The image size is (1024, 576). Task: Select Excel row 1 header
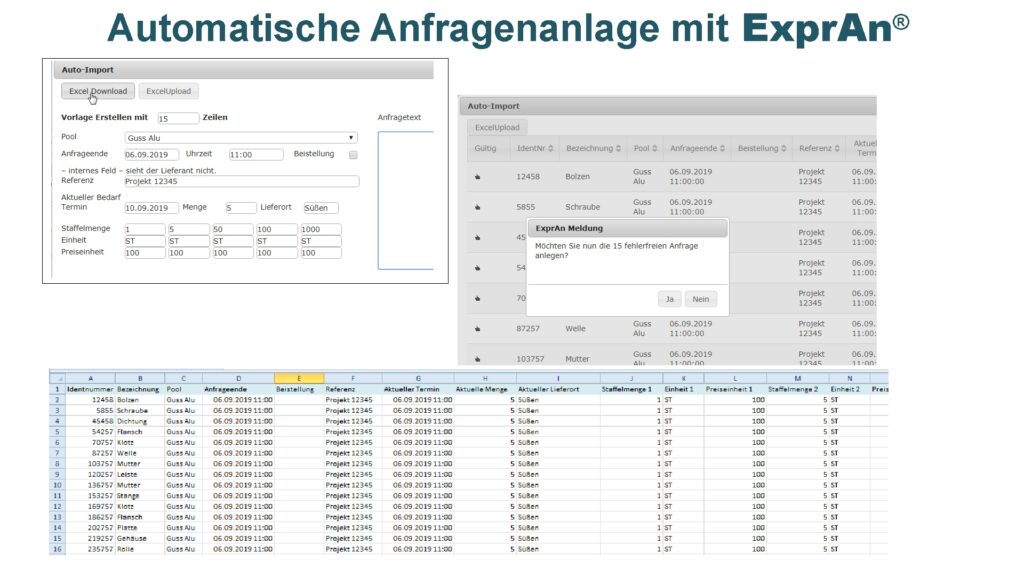pos(57,389)
